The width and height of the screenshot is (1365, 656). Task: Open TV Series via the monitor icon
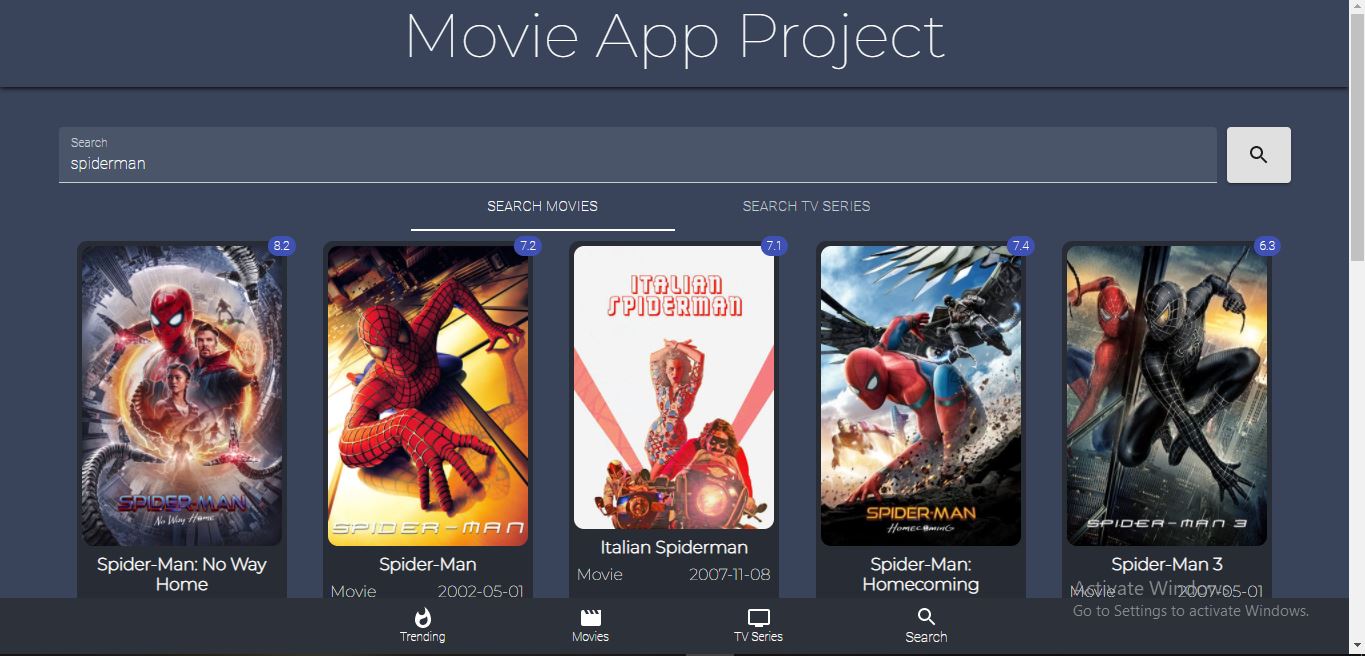(x=758, y=617)
